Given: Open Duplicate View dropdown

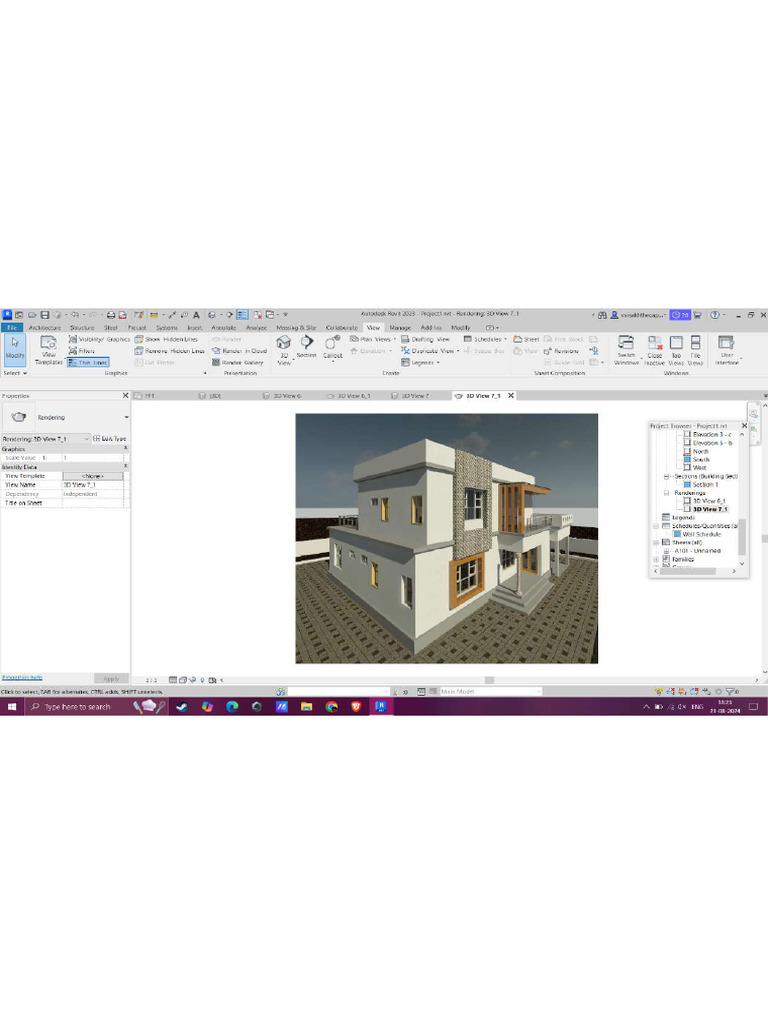Looking at the screenshot, I should pyautogui.click(x=430, y=351).
